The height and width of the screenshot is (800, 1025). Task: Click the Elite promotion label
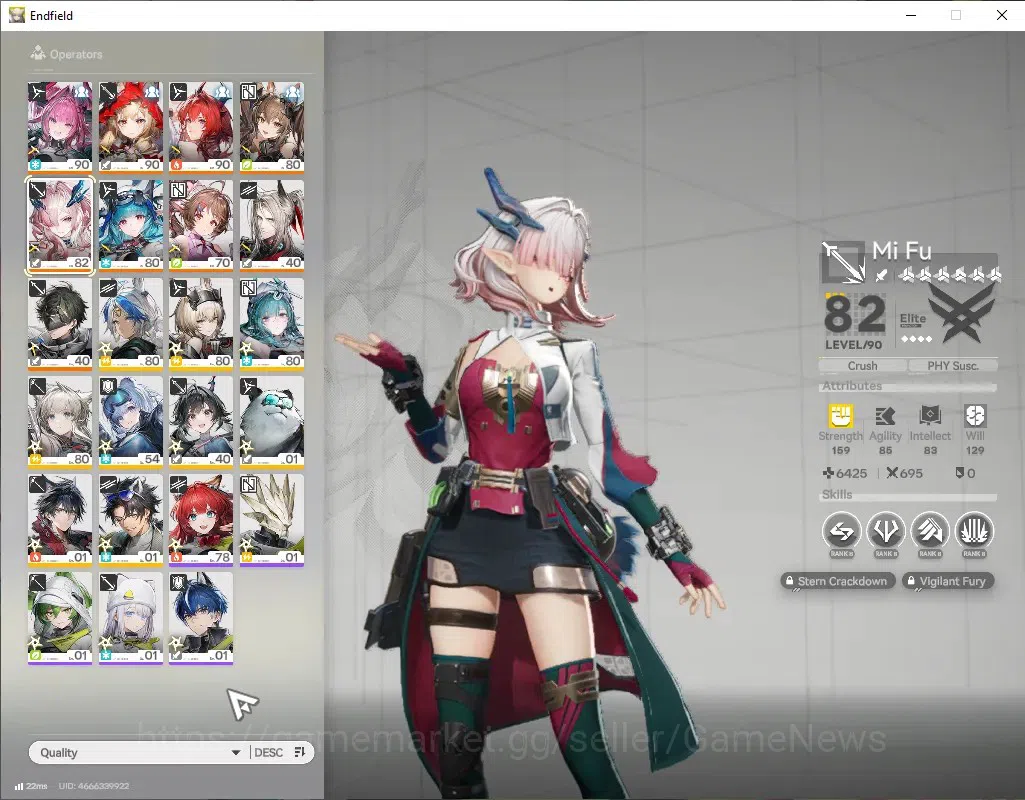click(912, 319)
